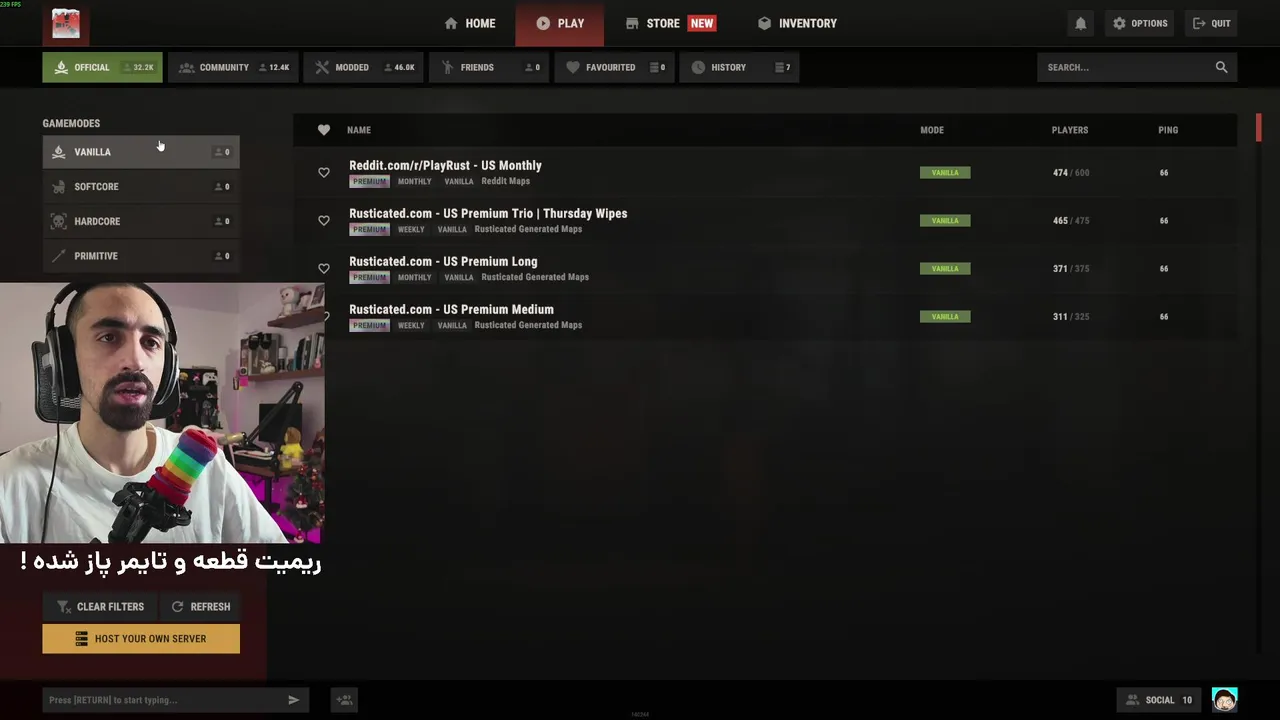Switch to the FRIENDS servers tab
Screen dimensions: 1280x720
[x=488, y=67]
